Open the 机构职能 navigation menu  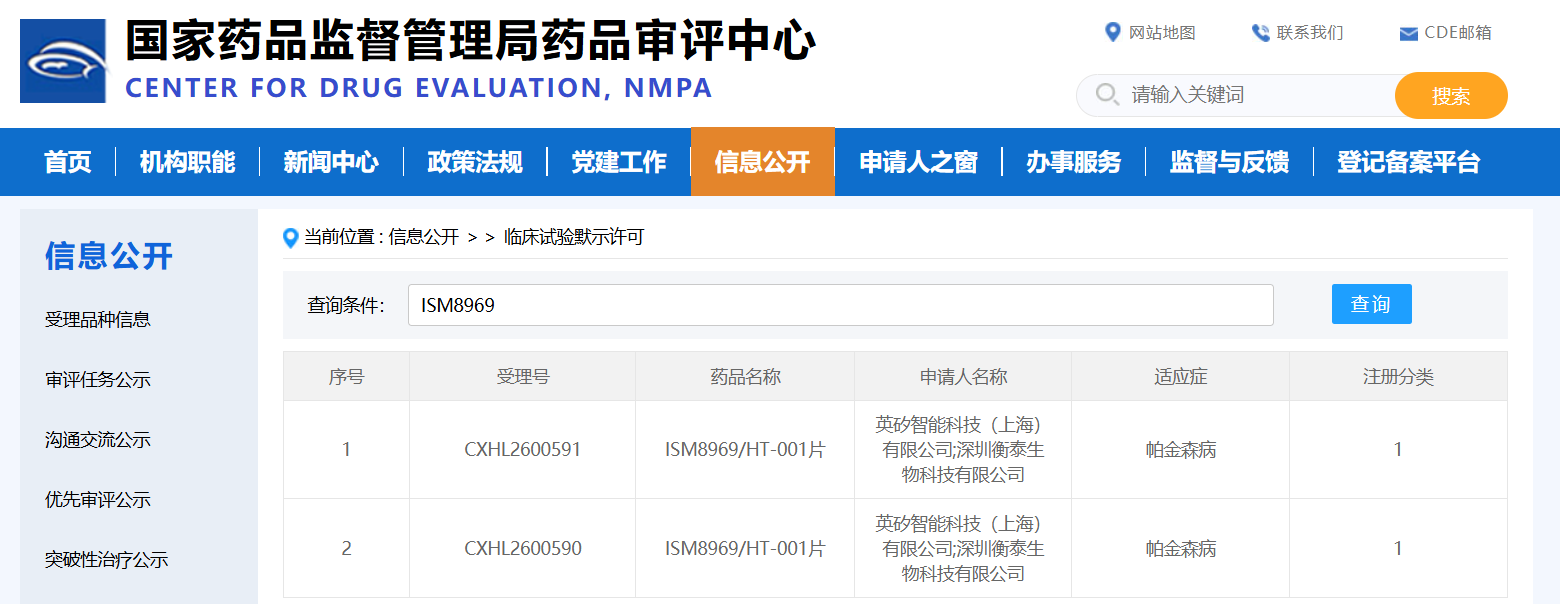click(x=187, y=162)
